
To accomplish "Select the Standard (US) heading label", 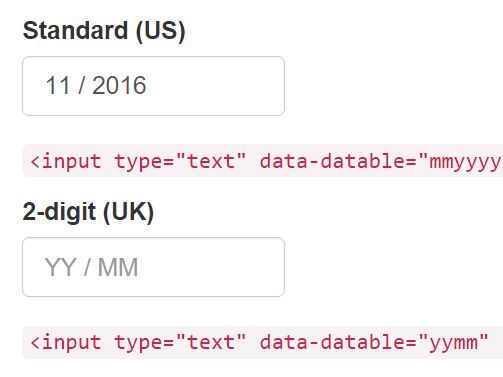I will point(104,31).
